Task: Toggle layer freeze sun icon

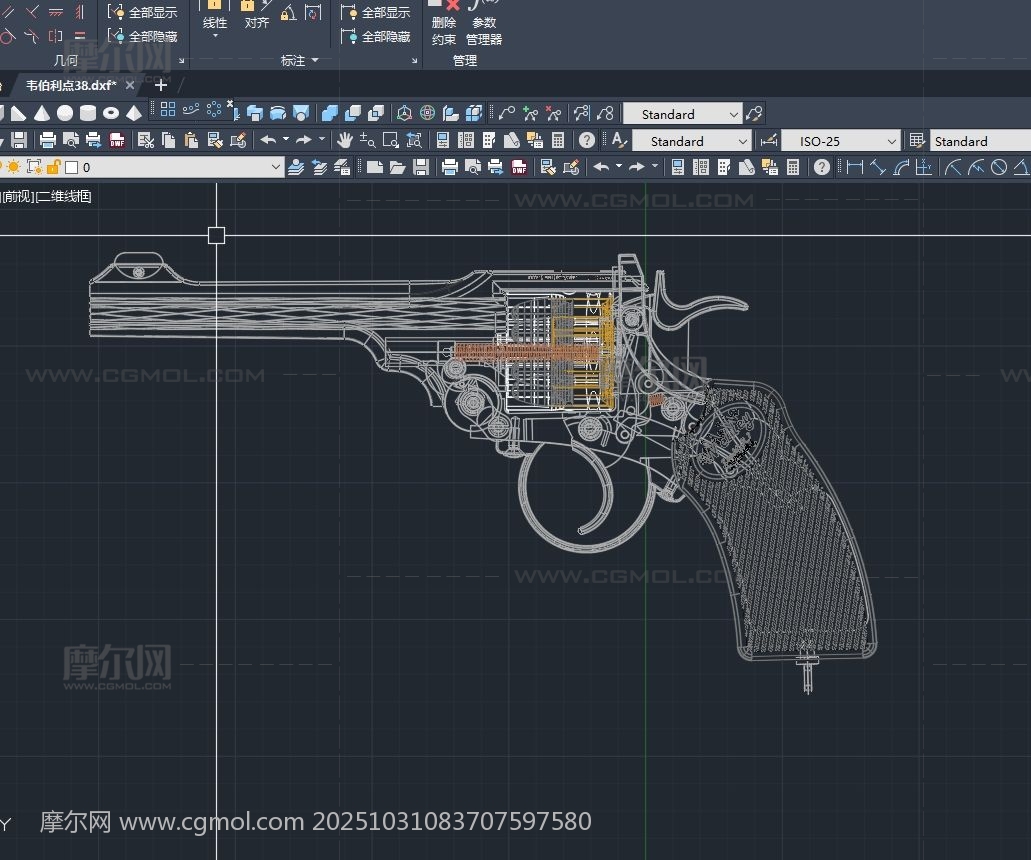Action: 14,167
